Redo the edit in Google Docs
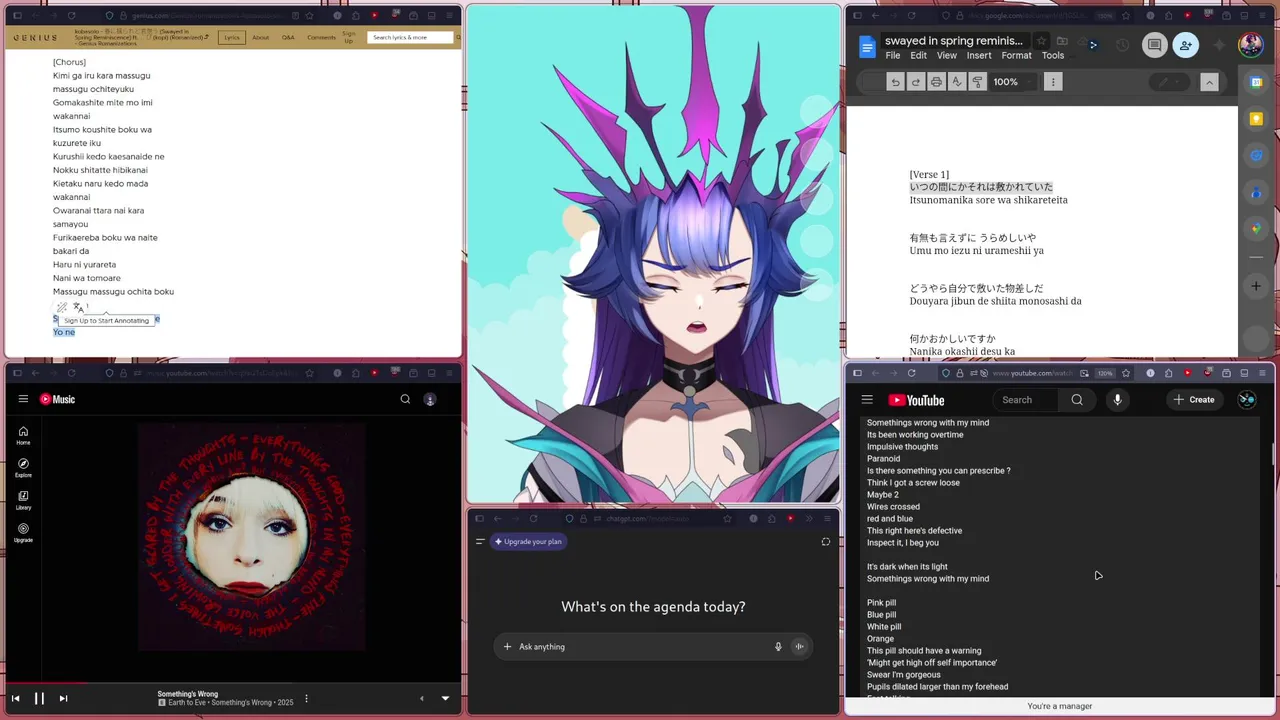The image size is (1280, 720). pos(915,82)
